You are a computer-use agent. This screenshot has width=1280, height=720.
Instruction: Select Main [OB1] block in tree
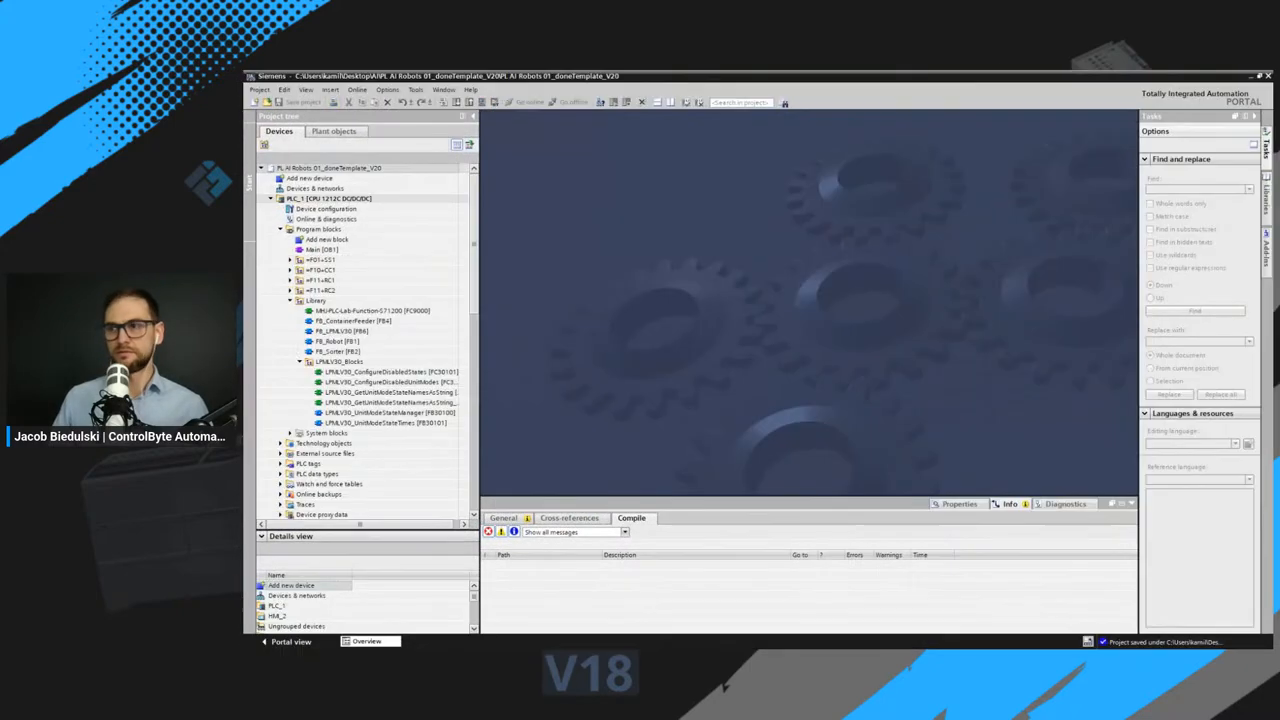[x=322, y=250]
